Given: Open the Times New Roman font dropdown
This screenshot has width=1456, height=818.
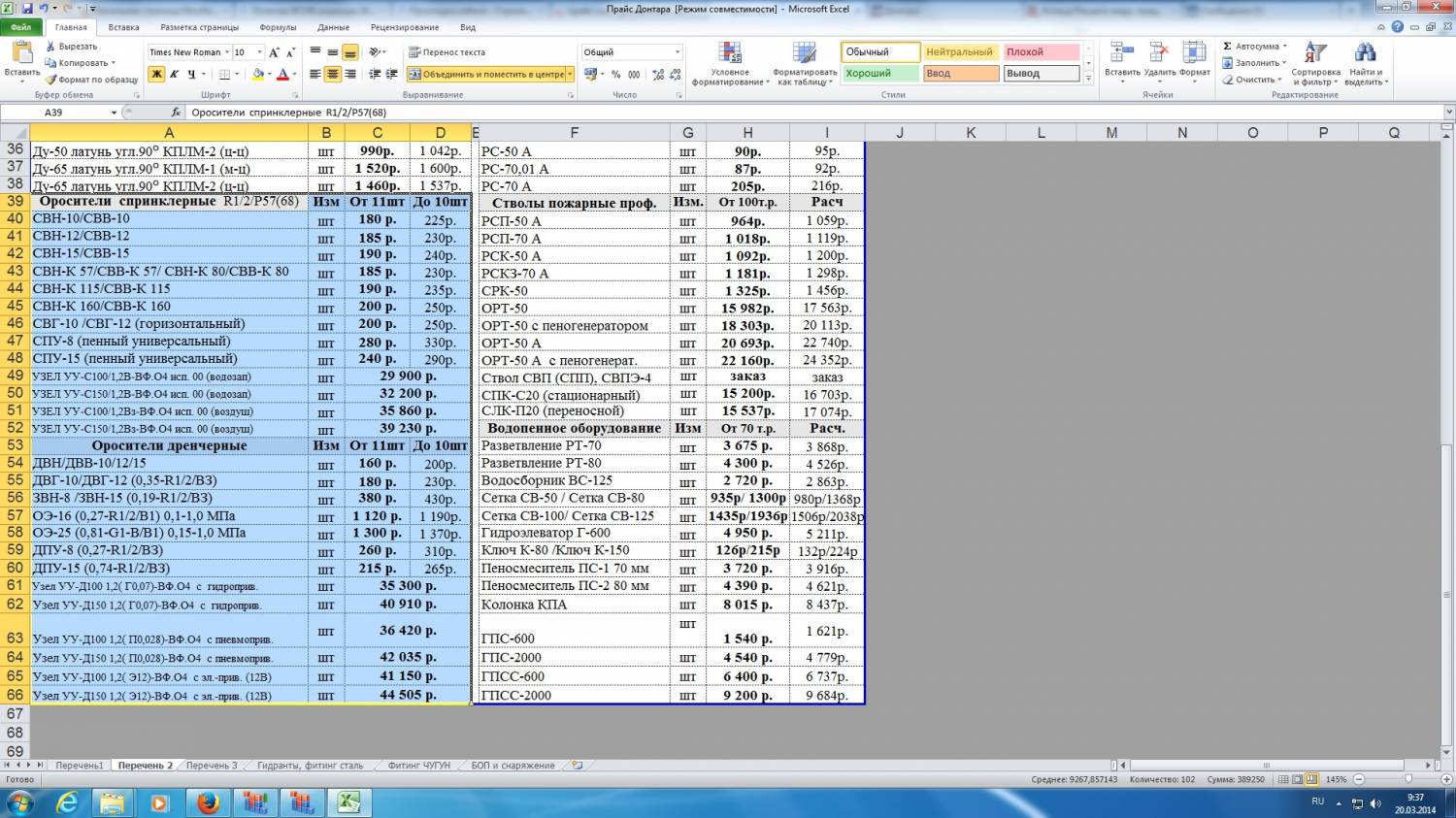Looking at the screenshot, I should coord(227,52).
